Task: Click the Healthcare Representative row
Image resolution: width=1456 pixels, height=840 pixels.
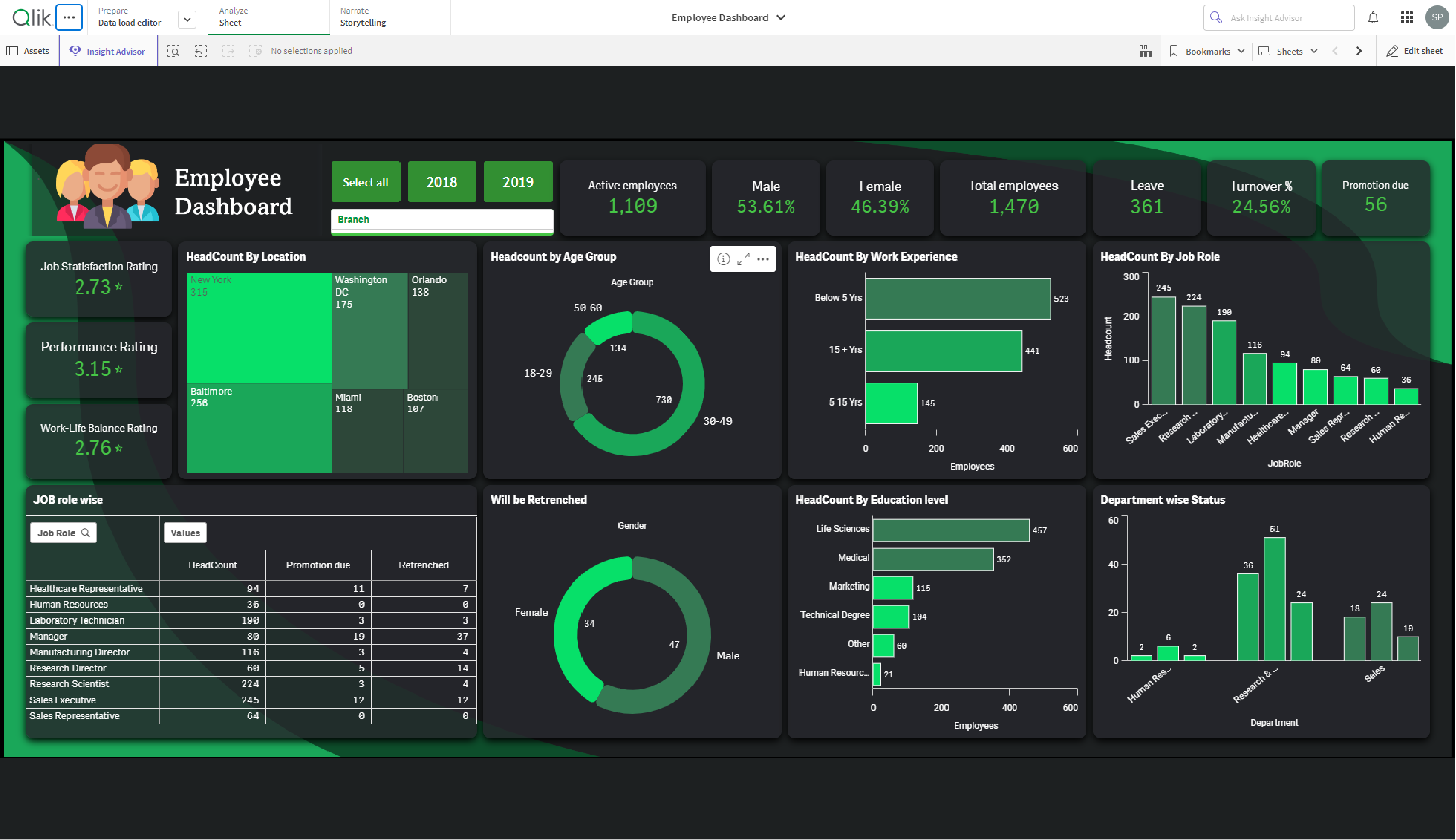Action: pos(251,589)
